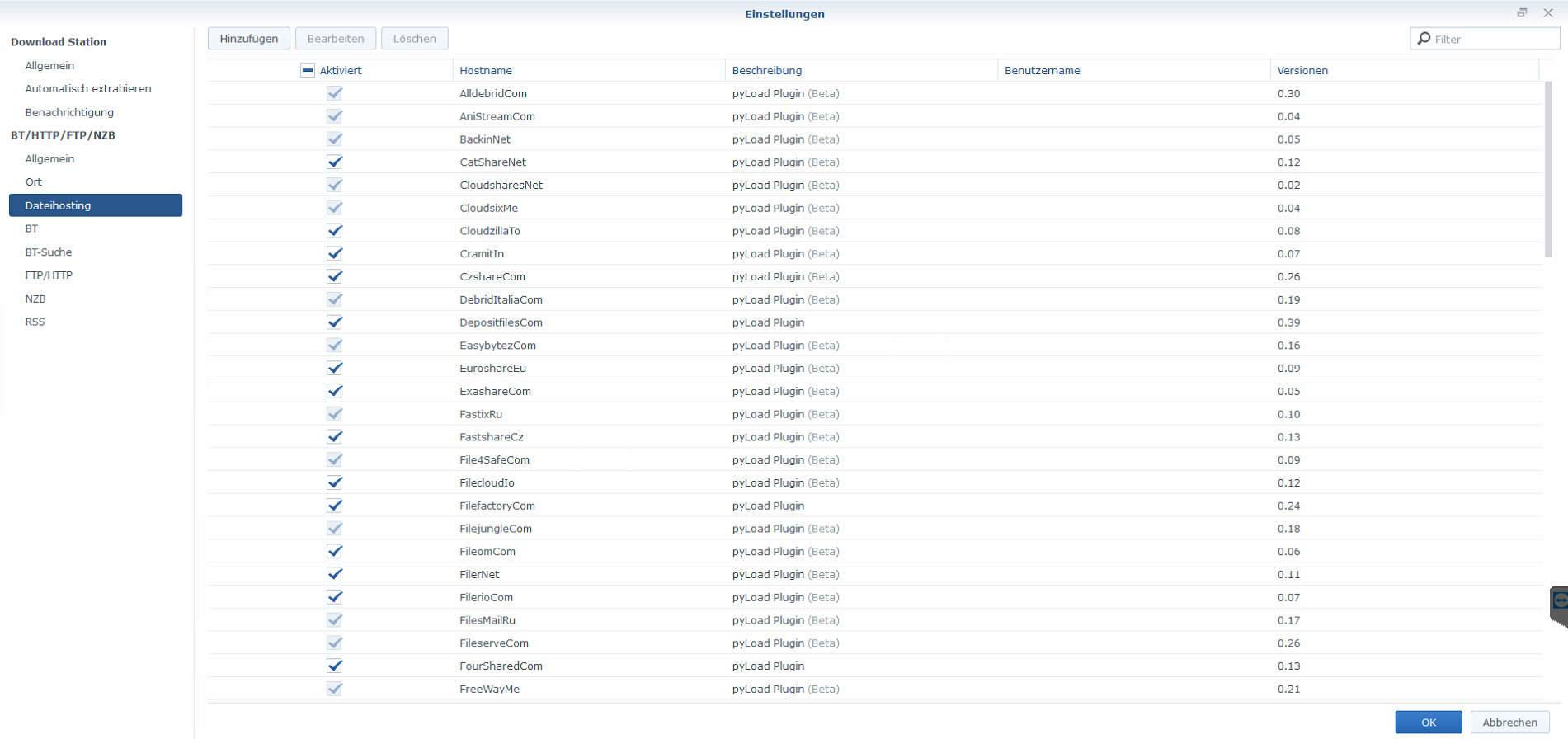Confirm settings with the OK button
The height and width of the screenshot is (739, 1568).
point(1429,723)
